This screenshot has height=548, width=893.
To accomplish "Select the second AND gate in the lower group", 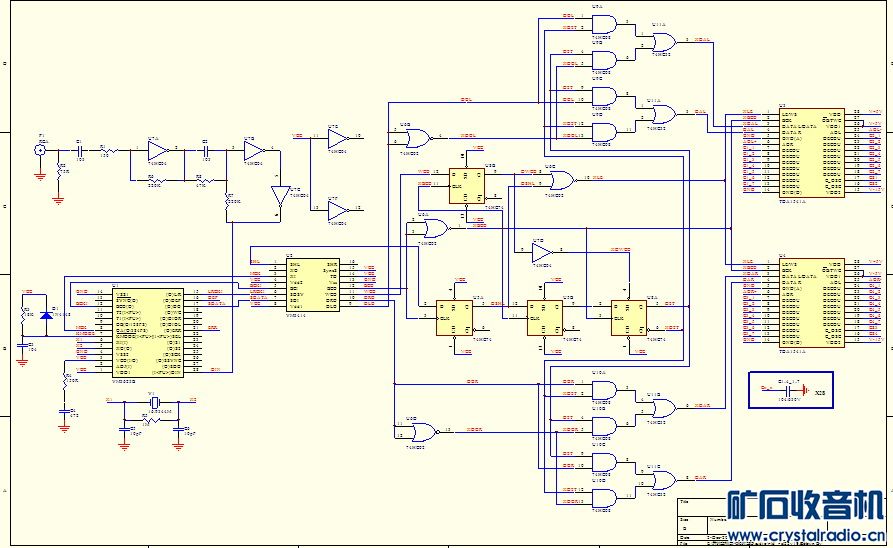I will 604,427.
